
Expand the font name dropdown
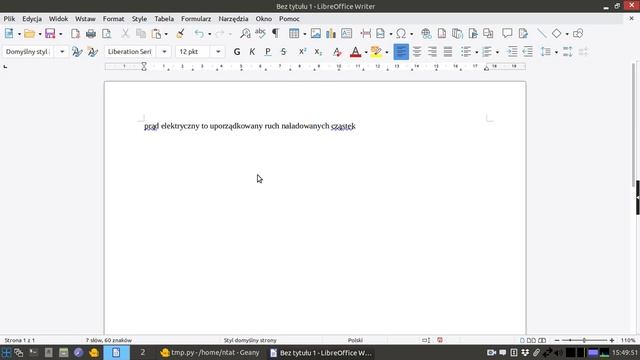(164, 52)
